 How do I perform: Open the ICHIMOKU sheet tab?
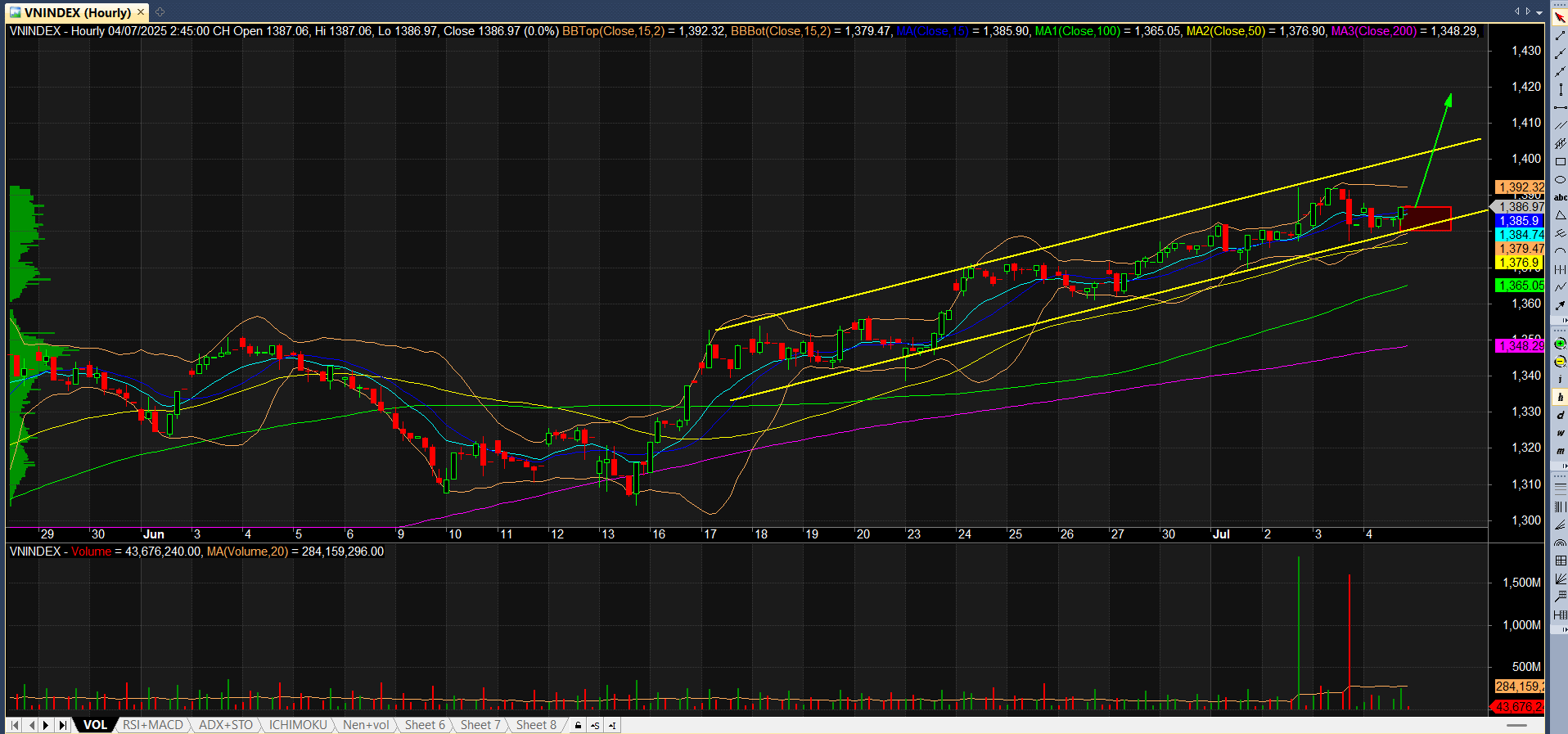tap(298, 725)
